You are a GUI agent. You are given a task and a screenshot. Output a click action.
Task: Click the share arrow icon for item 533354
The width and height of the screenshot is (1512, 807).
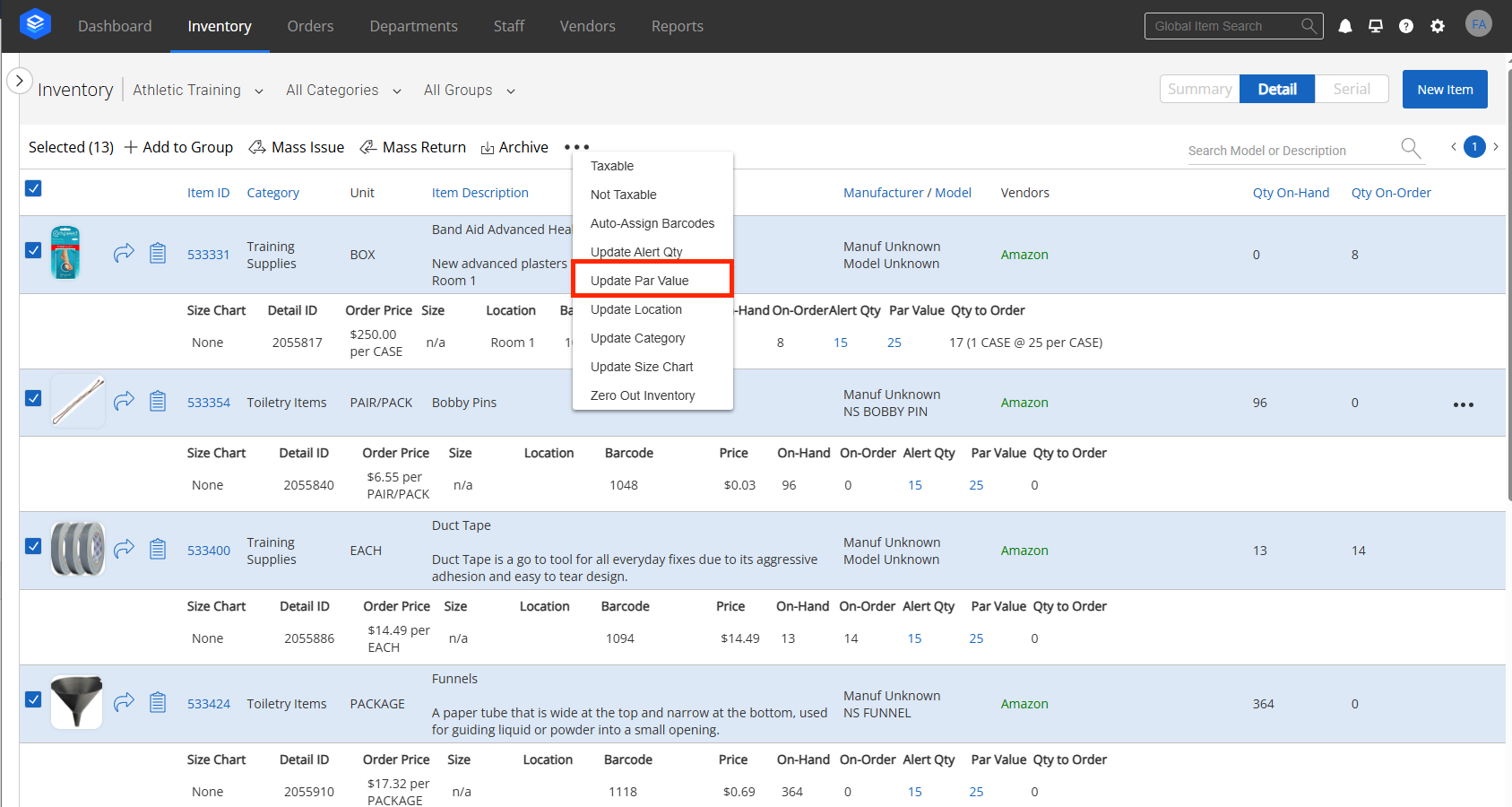tap(124, 401)
